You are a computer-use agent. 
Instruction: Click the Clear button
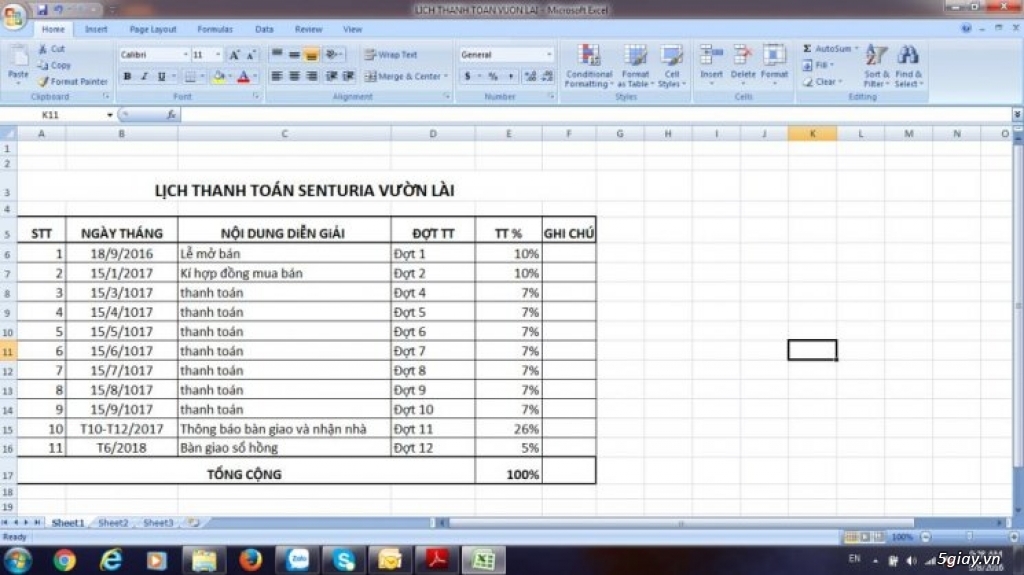pos(822,82)
